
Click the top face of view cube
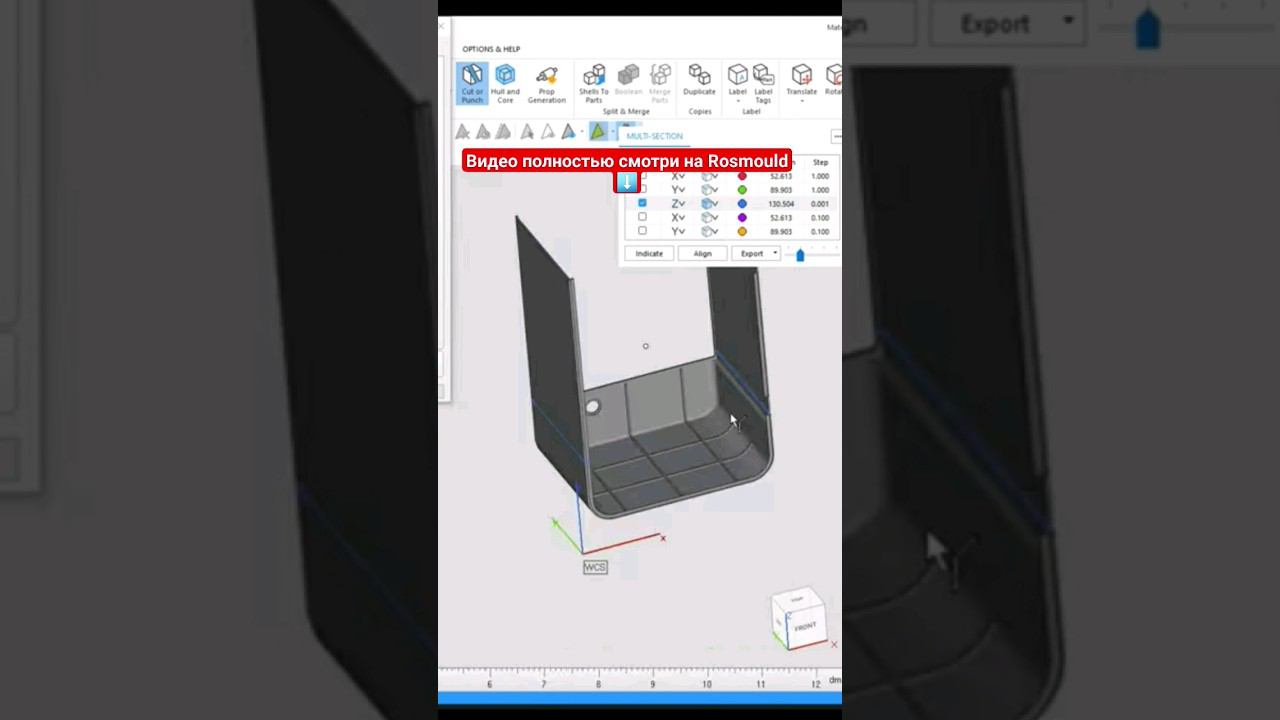(x=797, y=599)
